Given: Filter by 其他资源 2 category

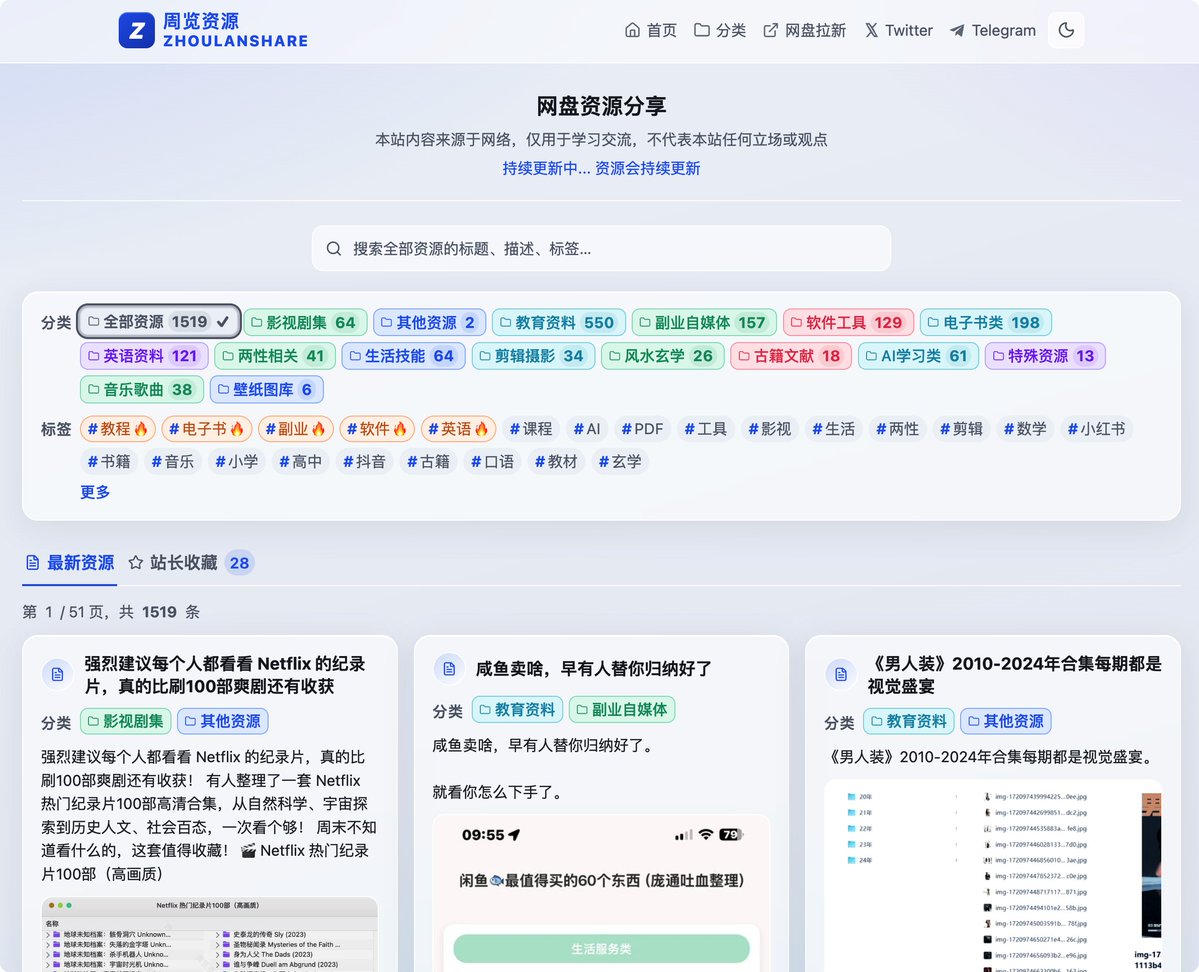Looking at the screenshot, I should [x=430, y=323].
